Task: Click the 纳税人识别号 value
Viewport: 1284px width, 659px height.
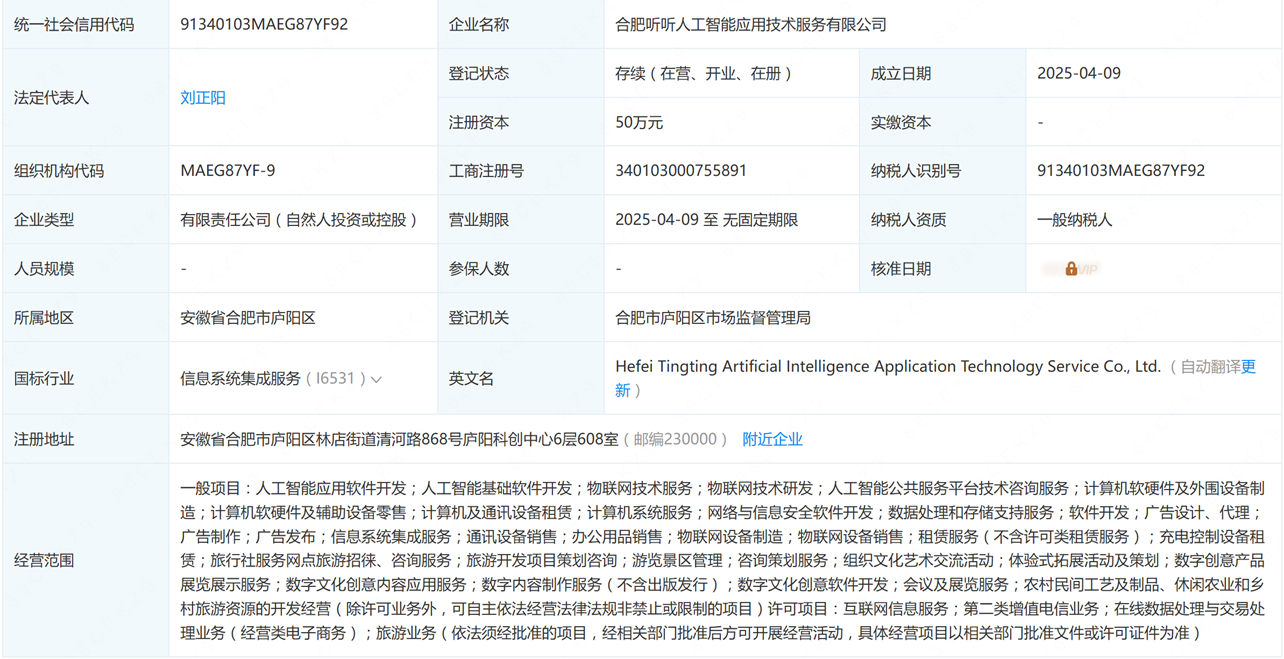Action: click(x=1121, y=171)
